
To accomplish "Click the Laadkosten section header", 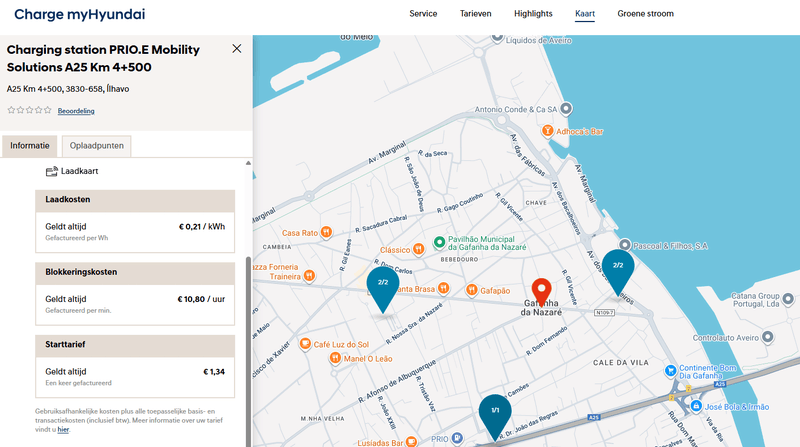I will (135, 200).
